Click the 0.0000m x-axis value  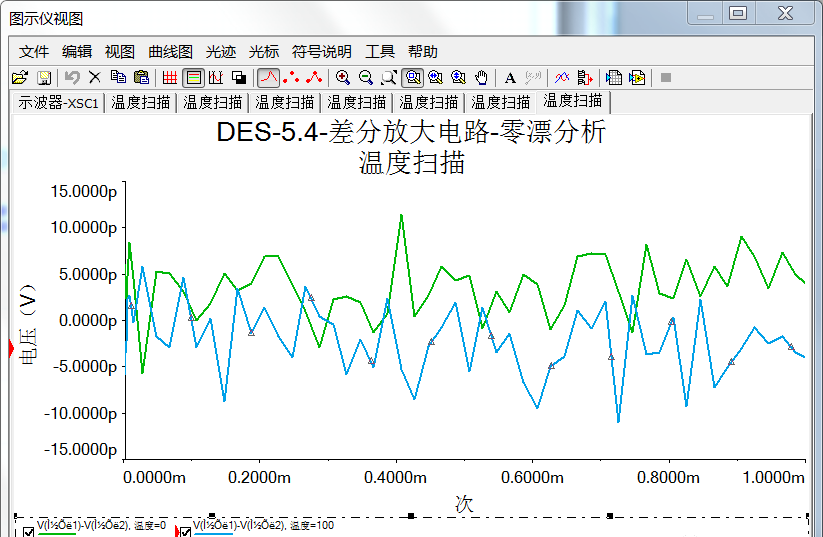pyautogui.click(x=154, y=477)
